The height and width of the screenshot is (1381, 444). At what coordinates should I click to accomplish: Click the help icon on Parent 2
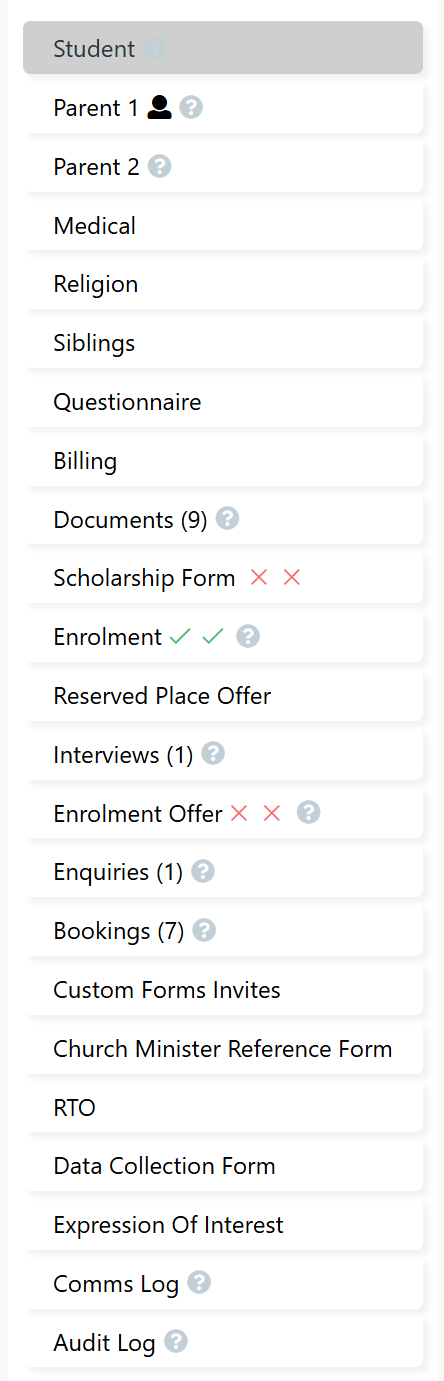pyautogui.click(x=160, y=167)
